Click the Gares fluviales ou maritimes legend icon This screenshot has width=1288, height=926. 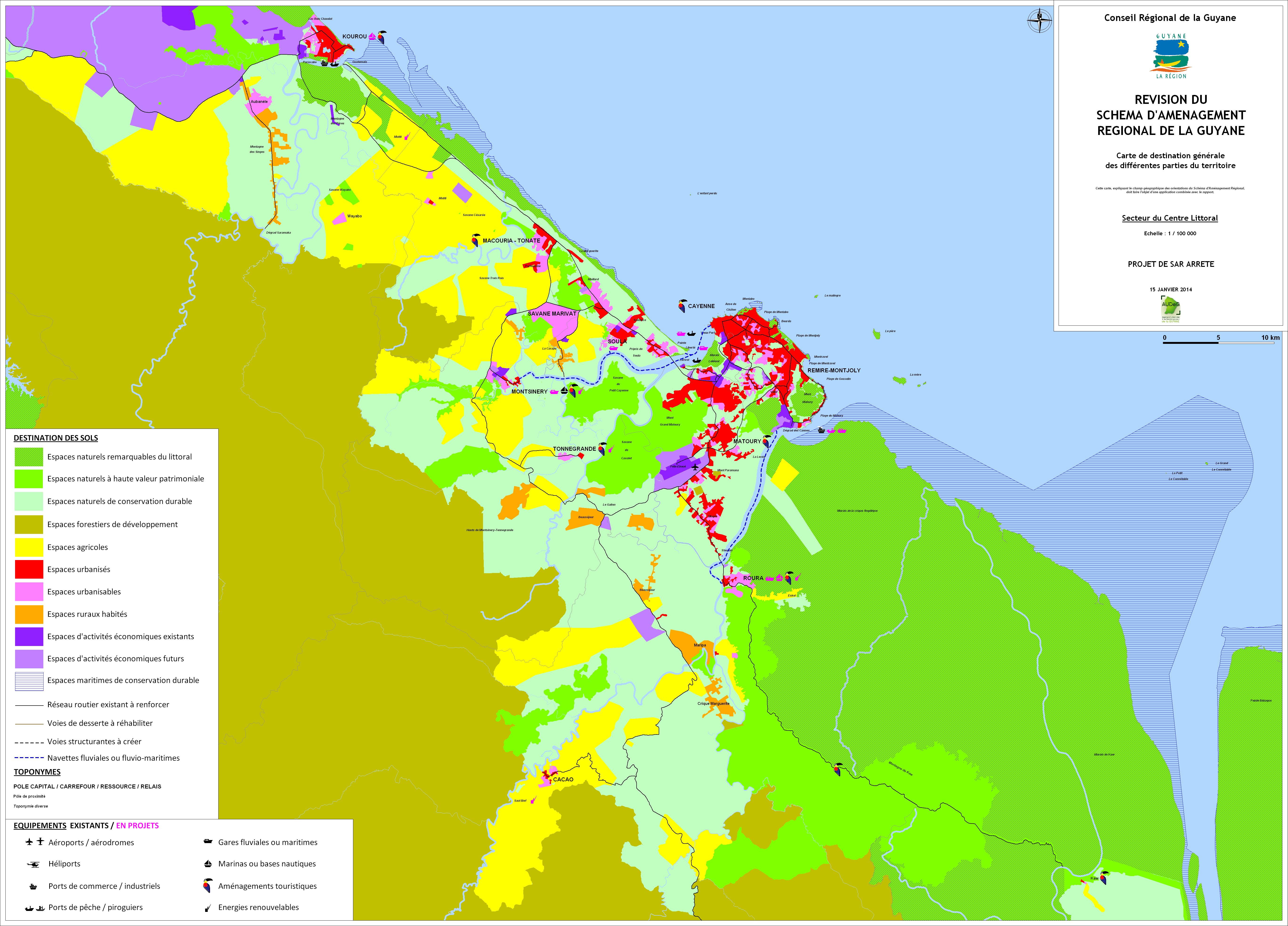click(208, 842)
